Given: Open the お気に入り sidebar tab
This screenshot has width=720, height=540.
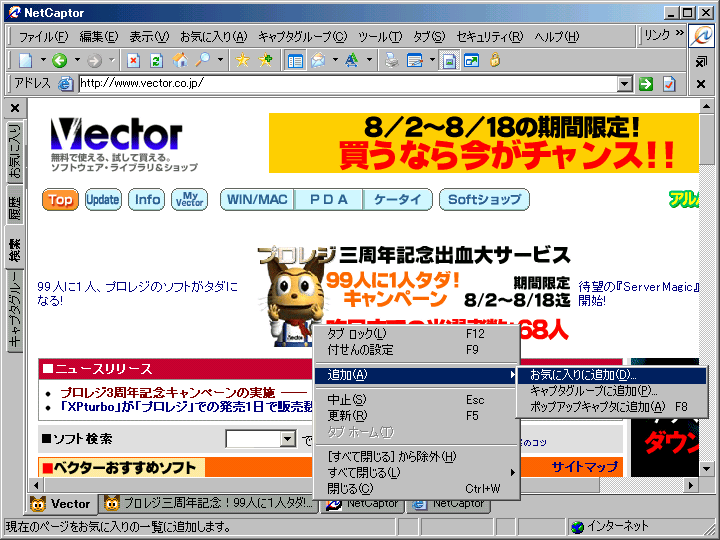Looking at the screenshot, I should pyautogui.click(x=15, y=152).
